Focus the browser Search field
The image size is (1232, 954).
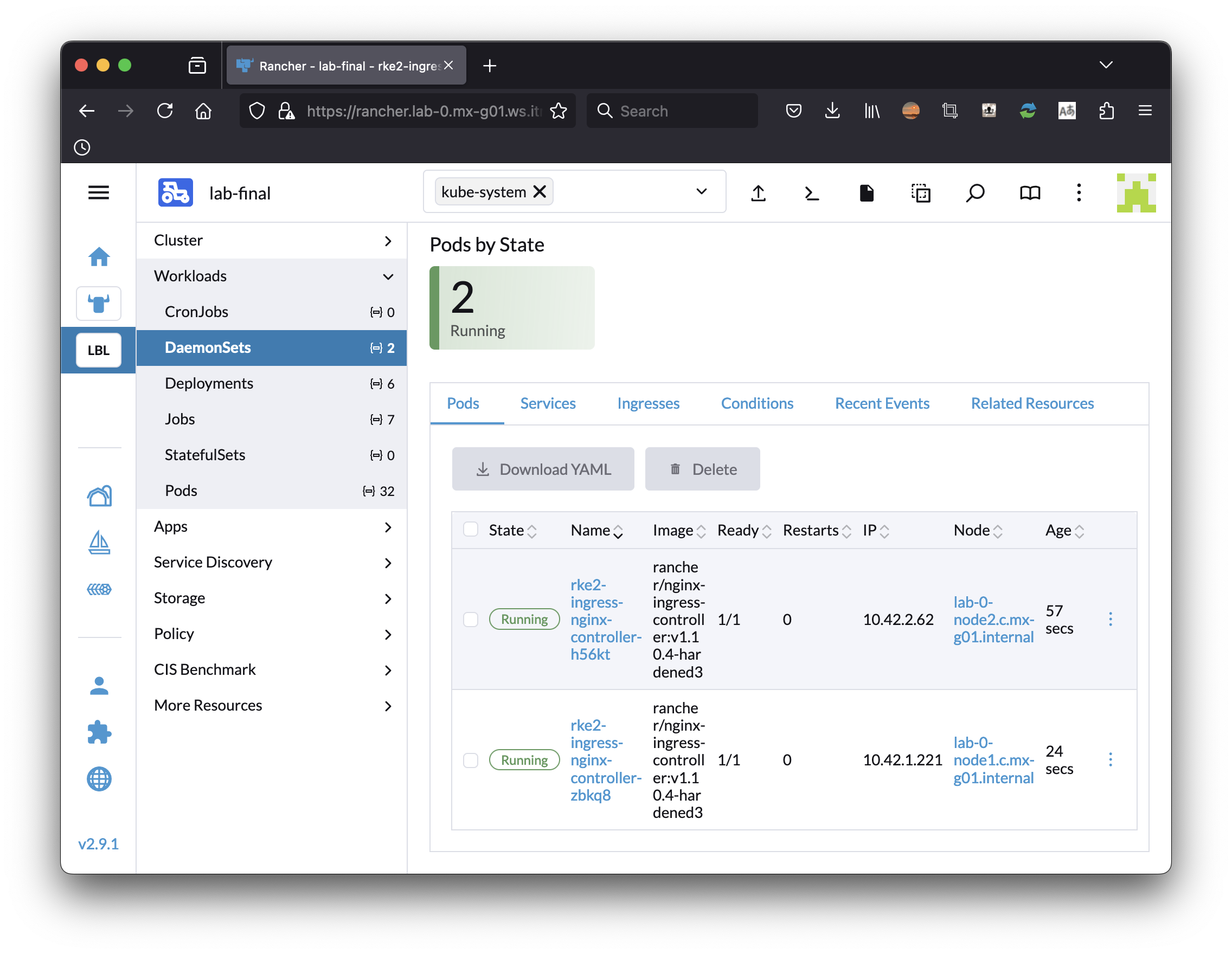(x=671, y=111)
